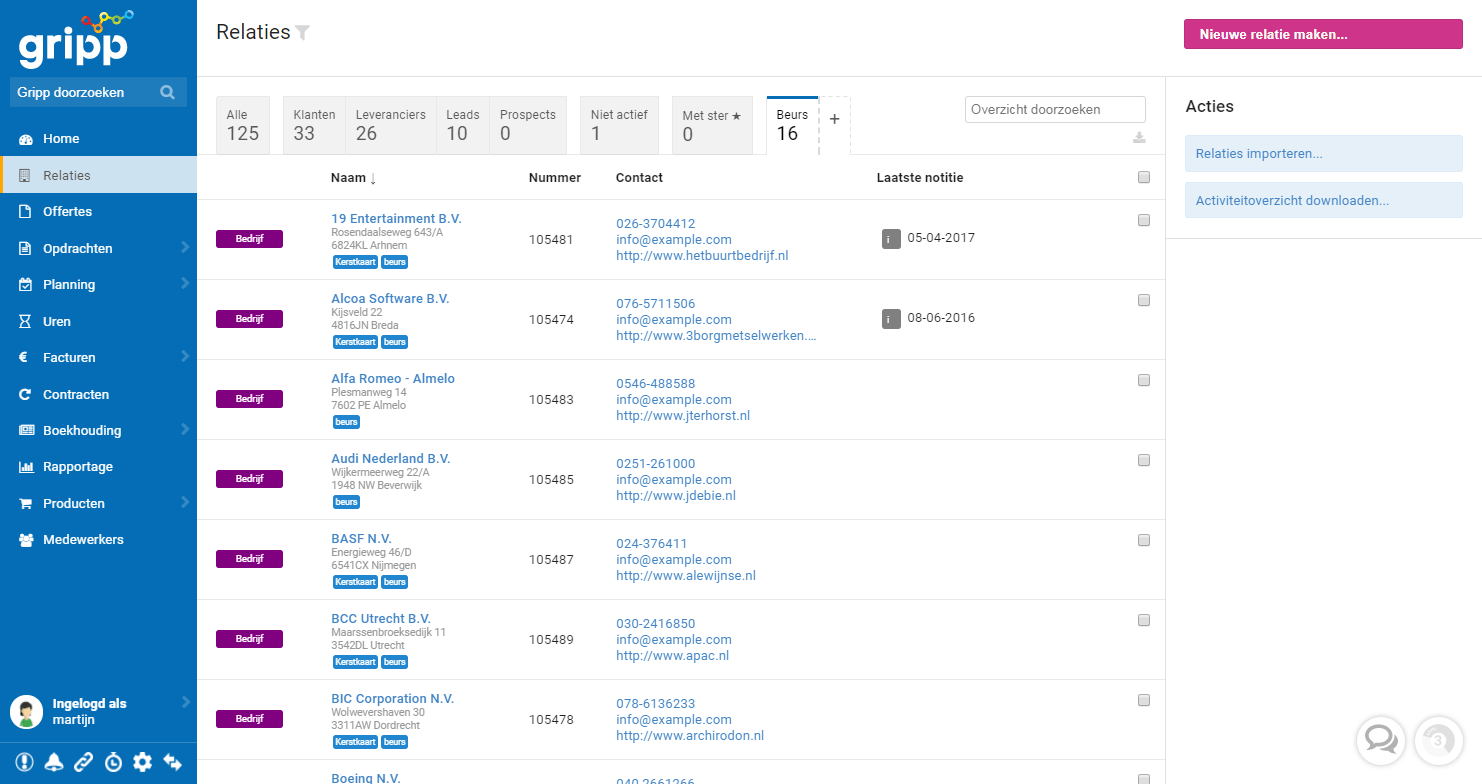Open Home via its dashboard icon
The image size is (1482, 784).
click(x=26, y=139)
